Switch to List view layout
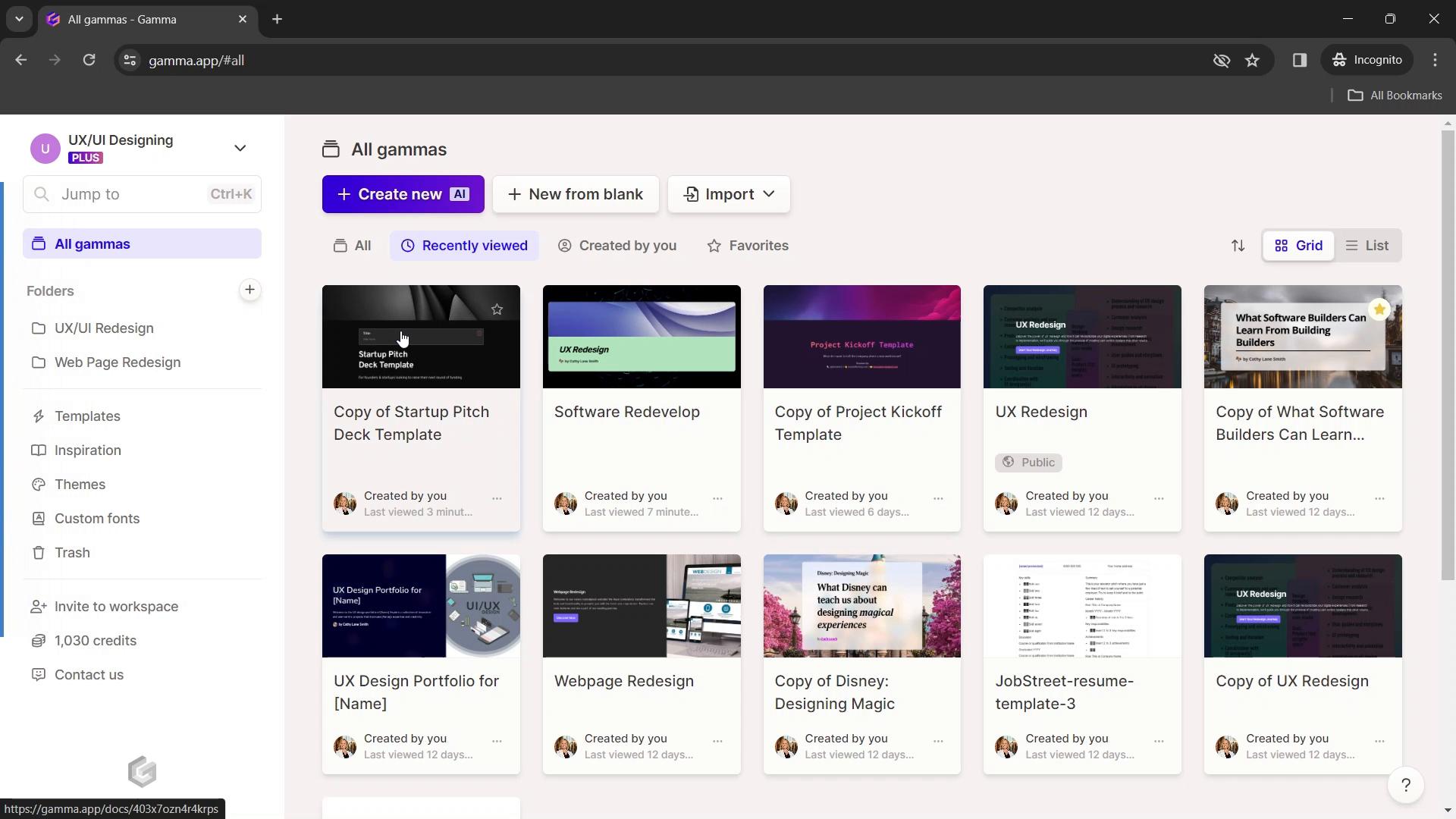This screenshot has width=1456, height=819. 1367,245
